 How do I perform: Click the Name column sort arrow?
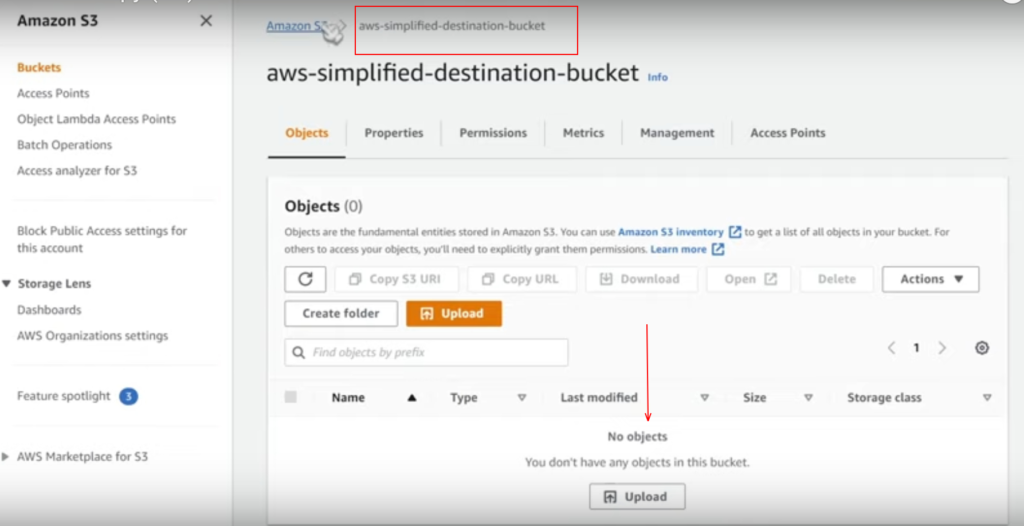411,397
